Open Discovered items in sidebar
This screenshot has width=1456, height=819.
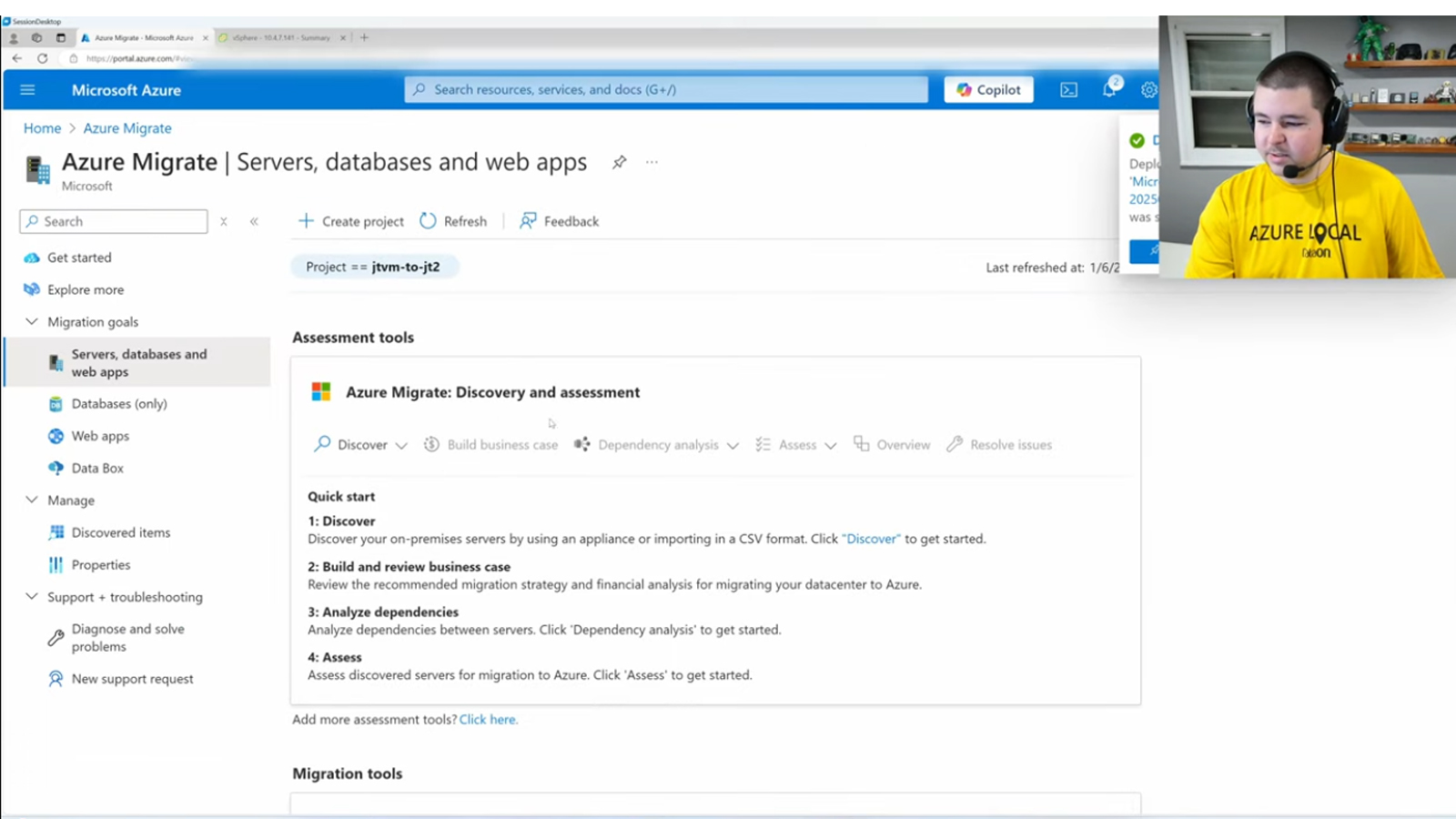point(120,532)
